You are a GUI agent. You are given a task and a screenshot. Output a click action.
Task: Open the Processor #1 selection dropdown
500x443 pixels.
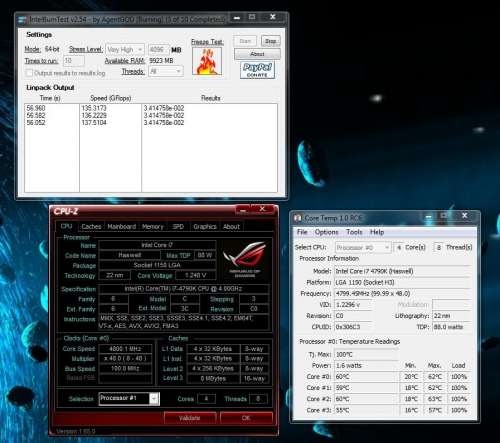tap(129, 399)
